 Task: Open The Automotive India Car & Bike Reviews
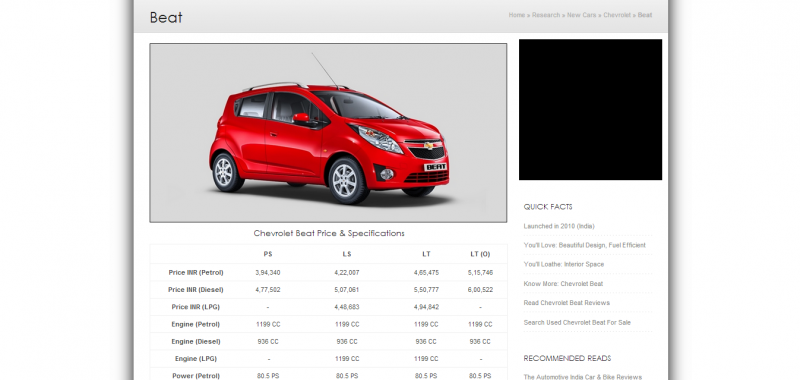pyautogui.click(x=583, y=377)
